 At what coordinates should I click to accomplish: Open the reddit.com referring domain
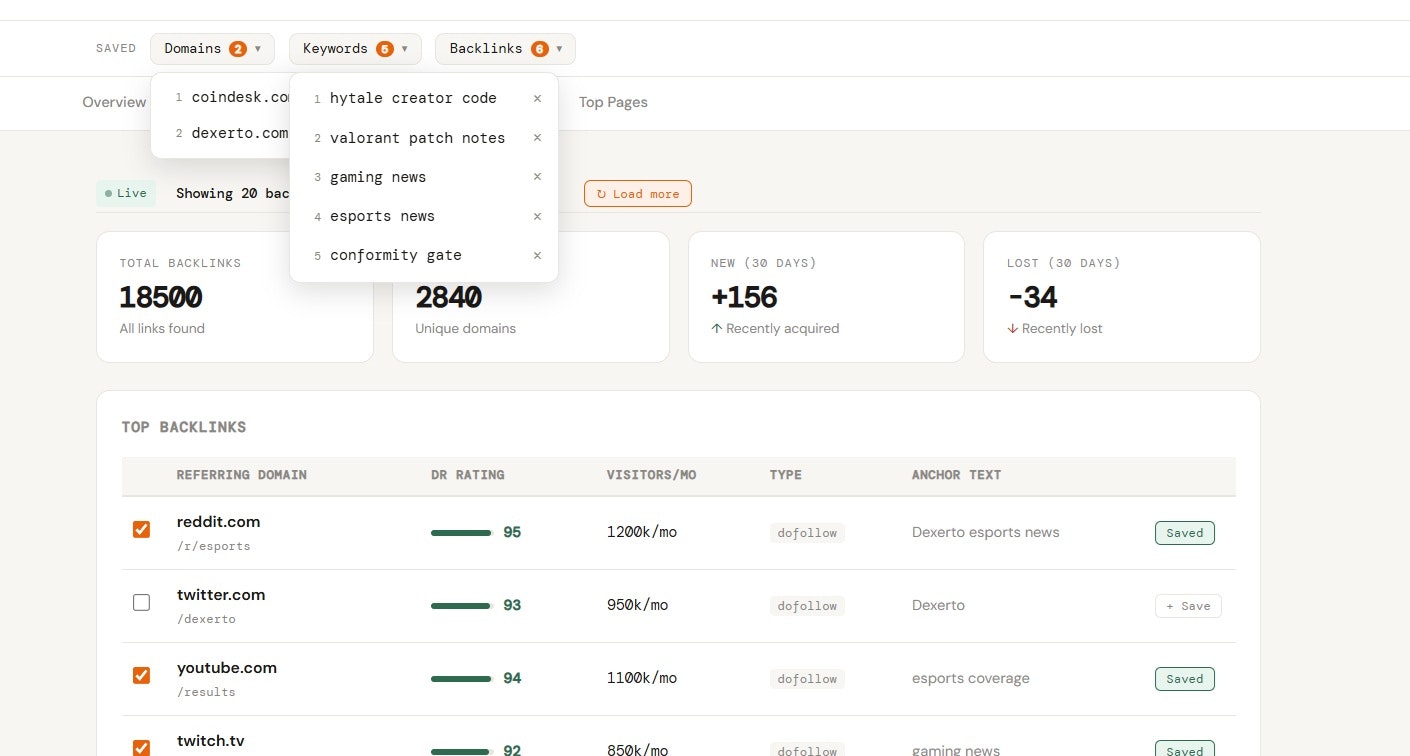tap(219, 521)
